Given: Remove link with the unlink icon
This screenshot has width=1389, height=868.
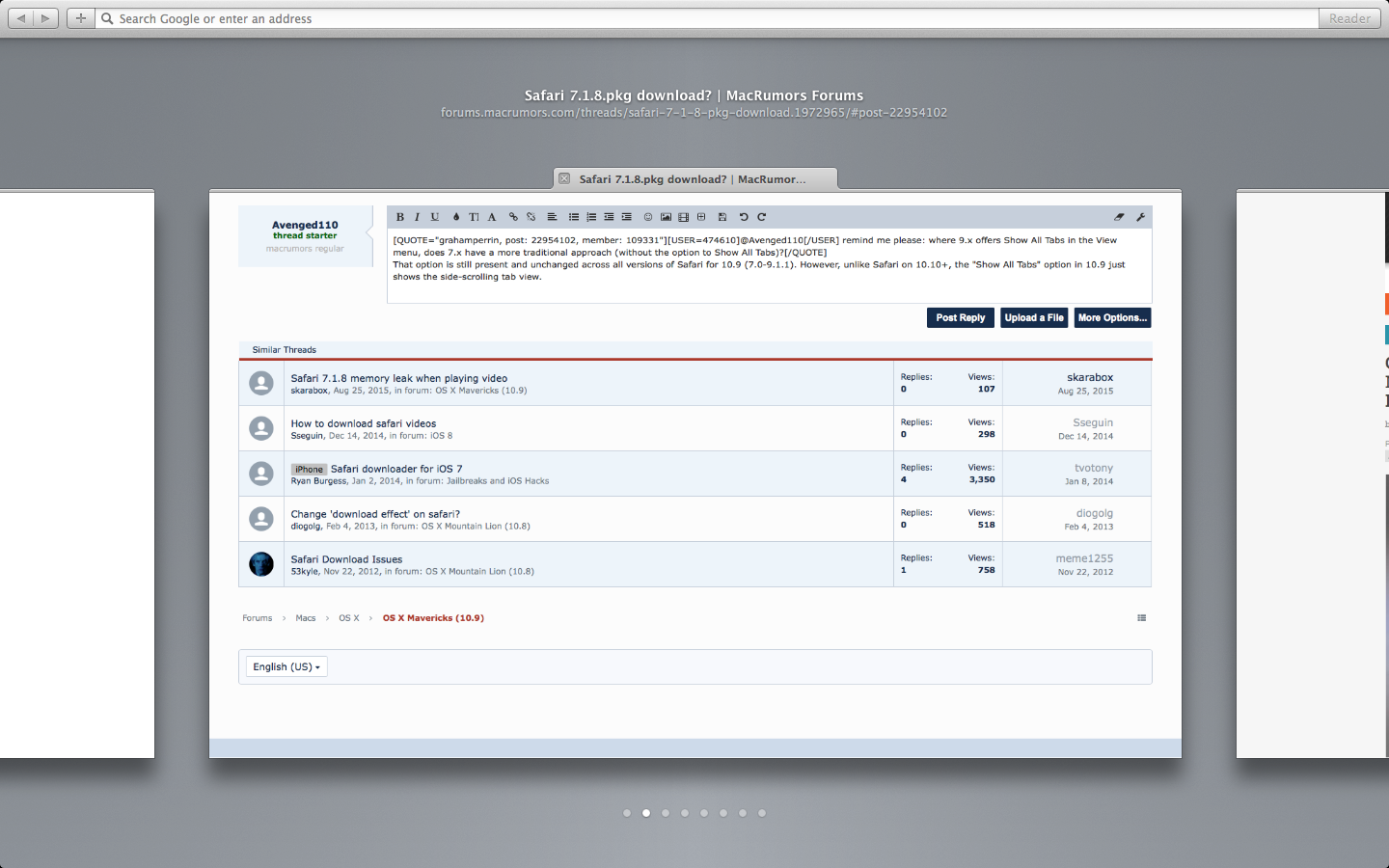Looking at the screenshot, I should tap(531, 217).
